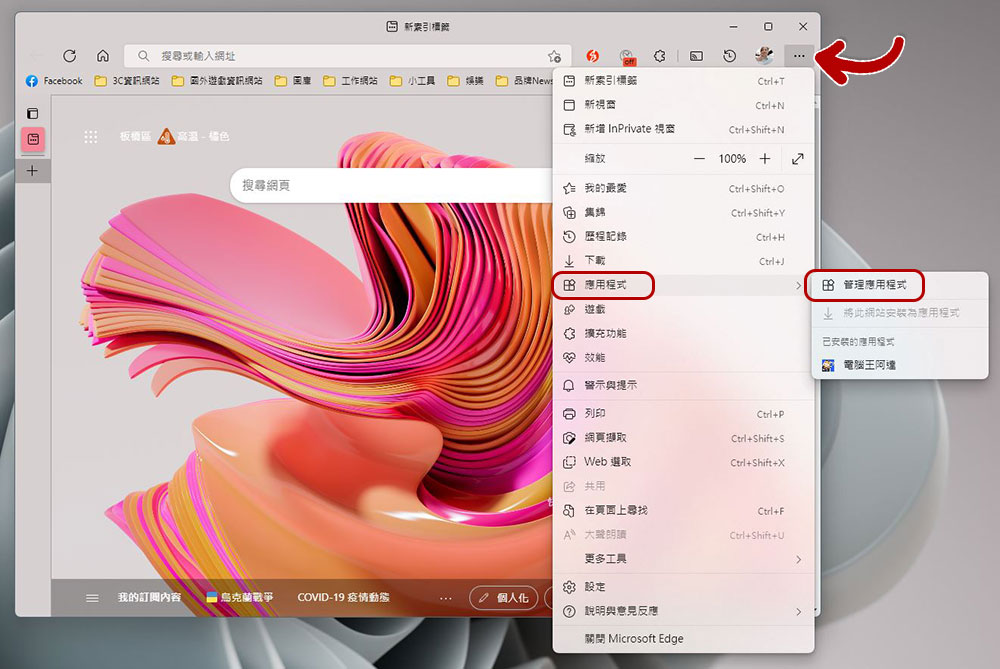Click the history clock icon in toolbar

[730, 56]
